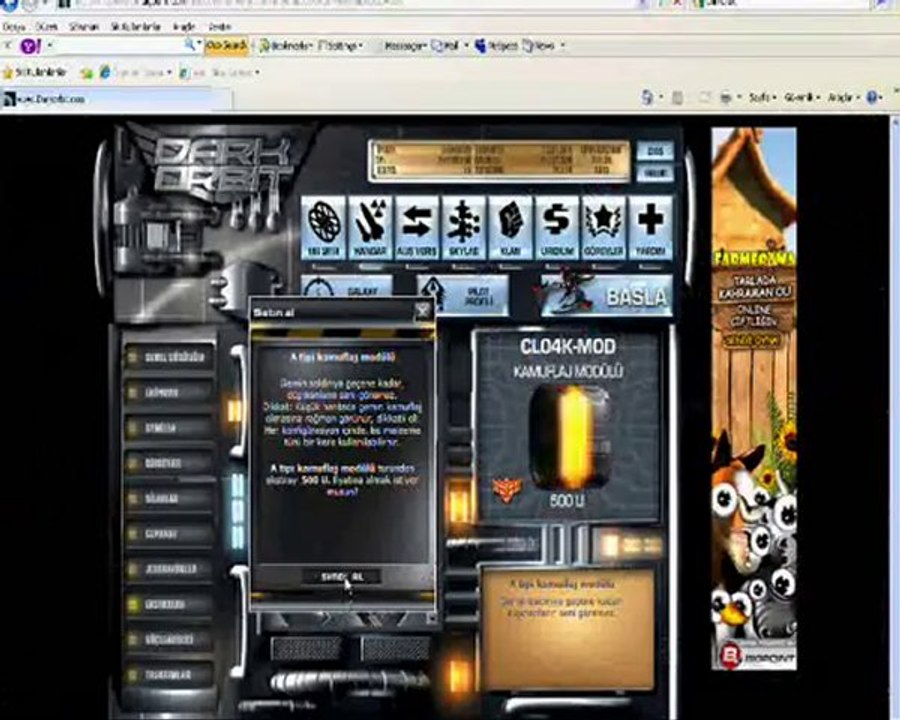Open the Uridium dollar icon
Viewport: 900px width, 720px height.
(557, 227)
